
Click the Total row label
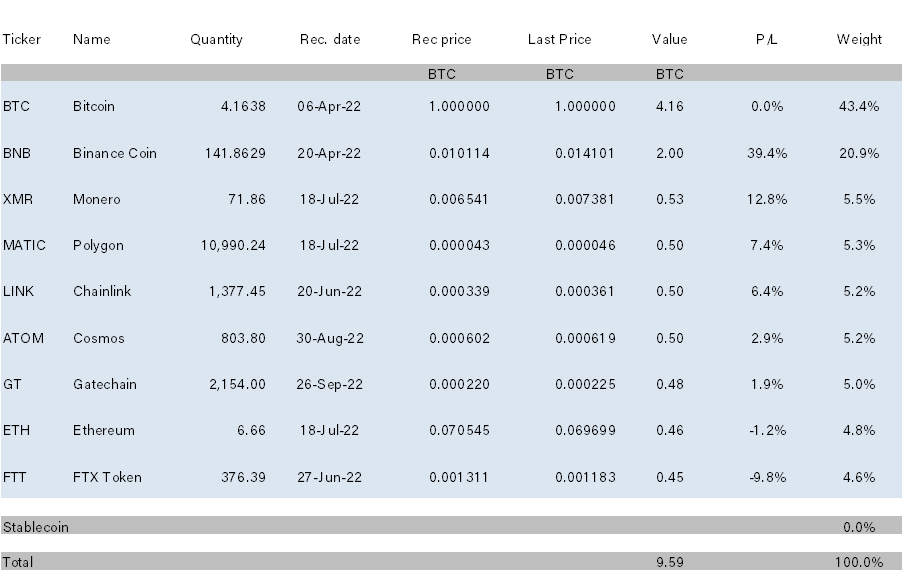18,562
